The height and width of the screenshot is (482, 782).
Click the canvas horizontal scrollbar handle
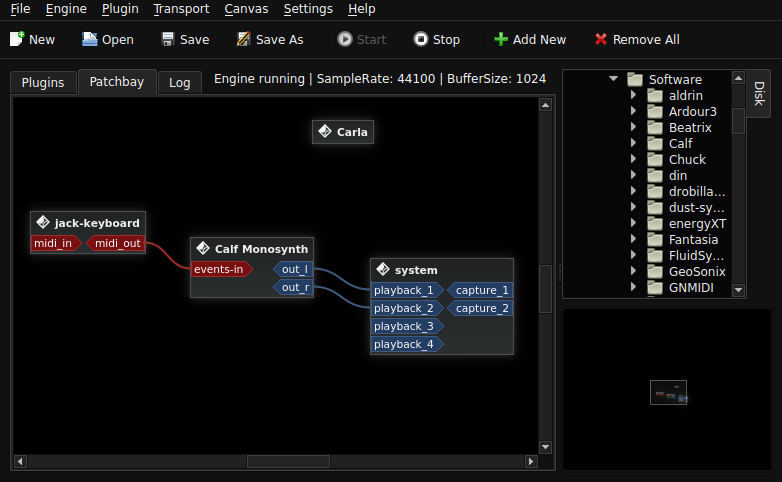point(288,462)
